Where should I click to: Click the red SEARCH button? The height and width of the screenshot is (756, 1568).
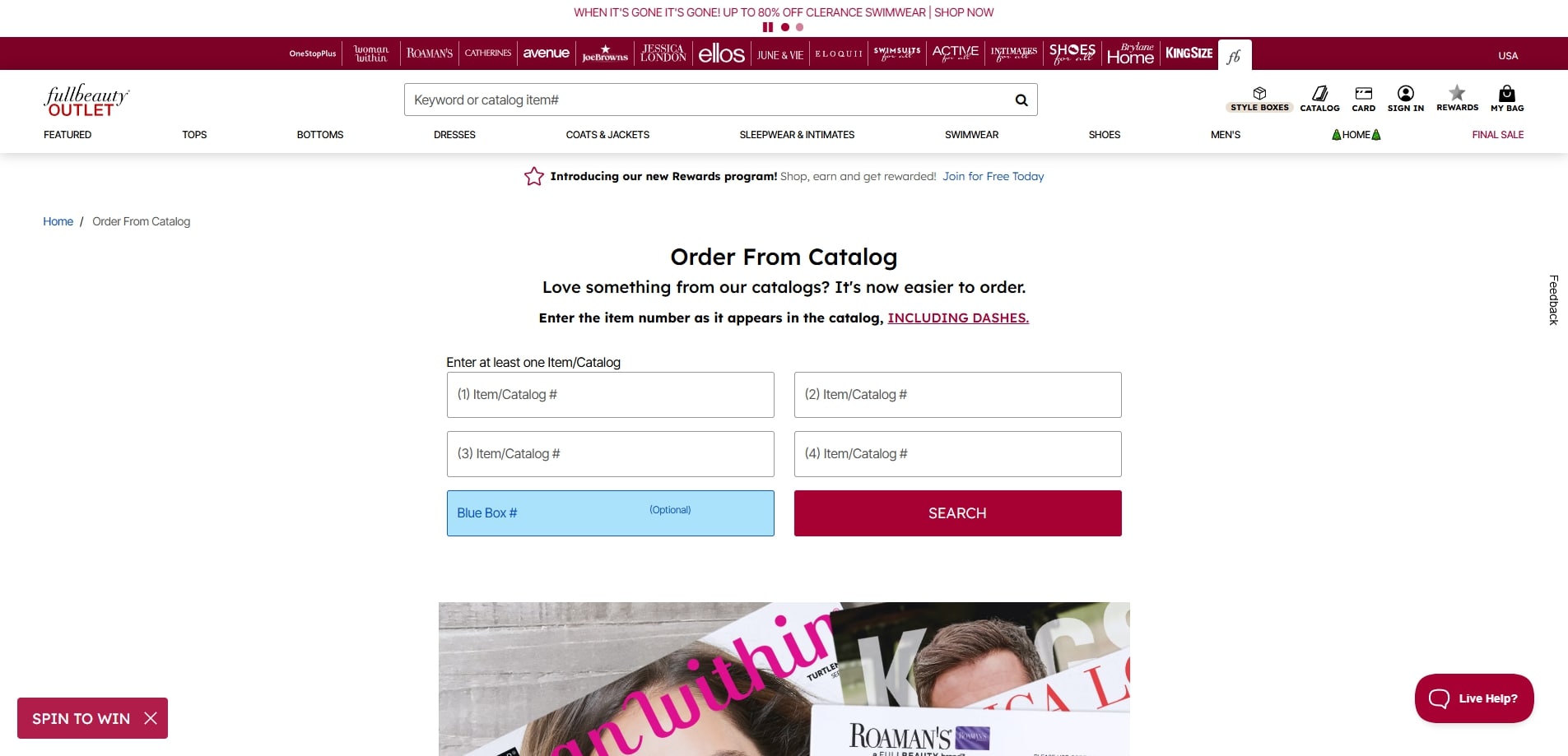(x=957, y=513)
